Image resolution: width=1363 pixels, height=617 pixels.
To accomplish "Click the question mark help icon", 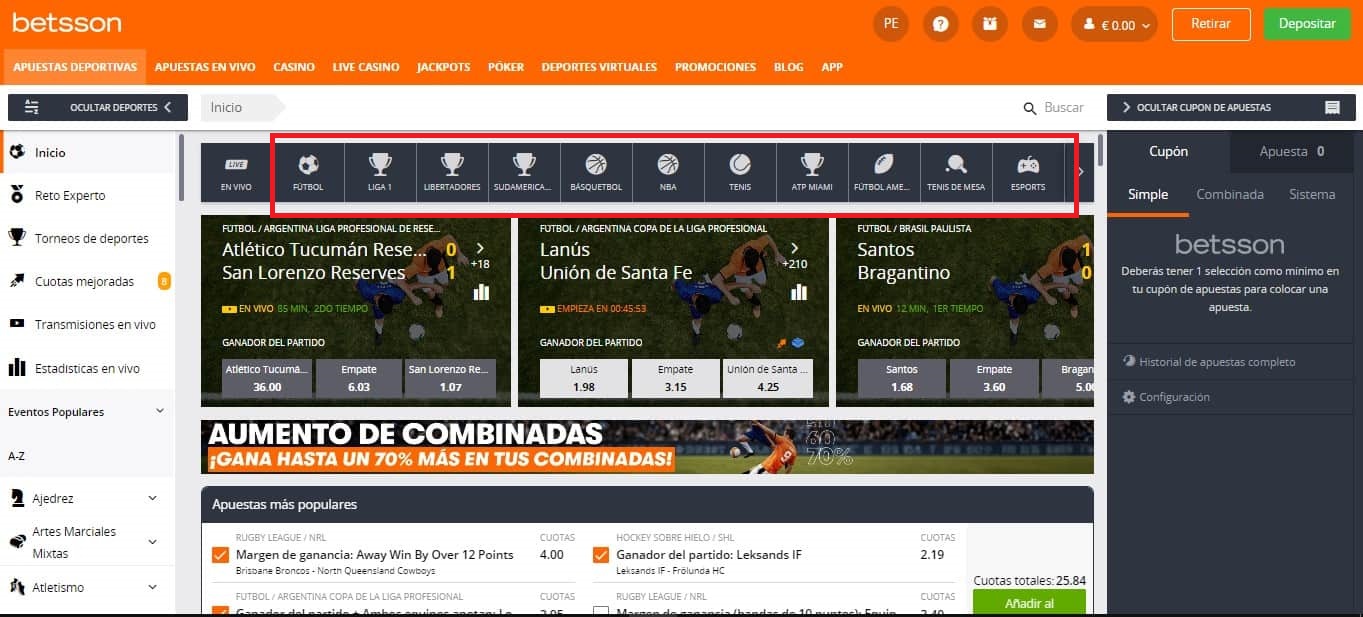I will pyautogui.click(x=940, y=23).
